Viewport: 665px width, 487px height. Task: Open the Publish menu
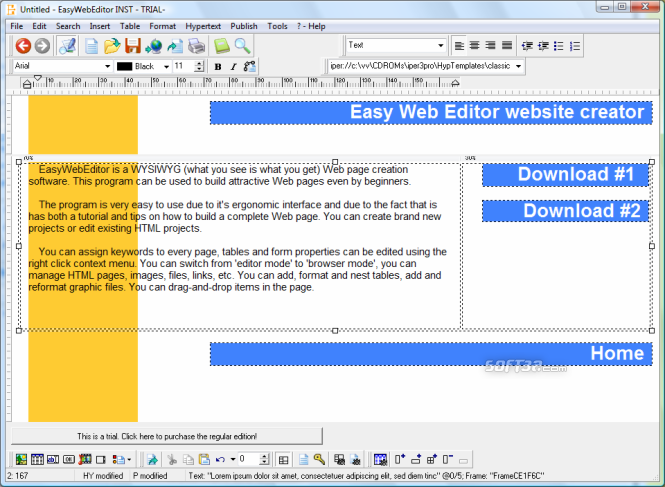pyautogui.click(x=244, y=26)
